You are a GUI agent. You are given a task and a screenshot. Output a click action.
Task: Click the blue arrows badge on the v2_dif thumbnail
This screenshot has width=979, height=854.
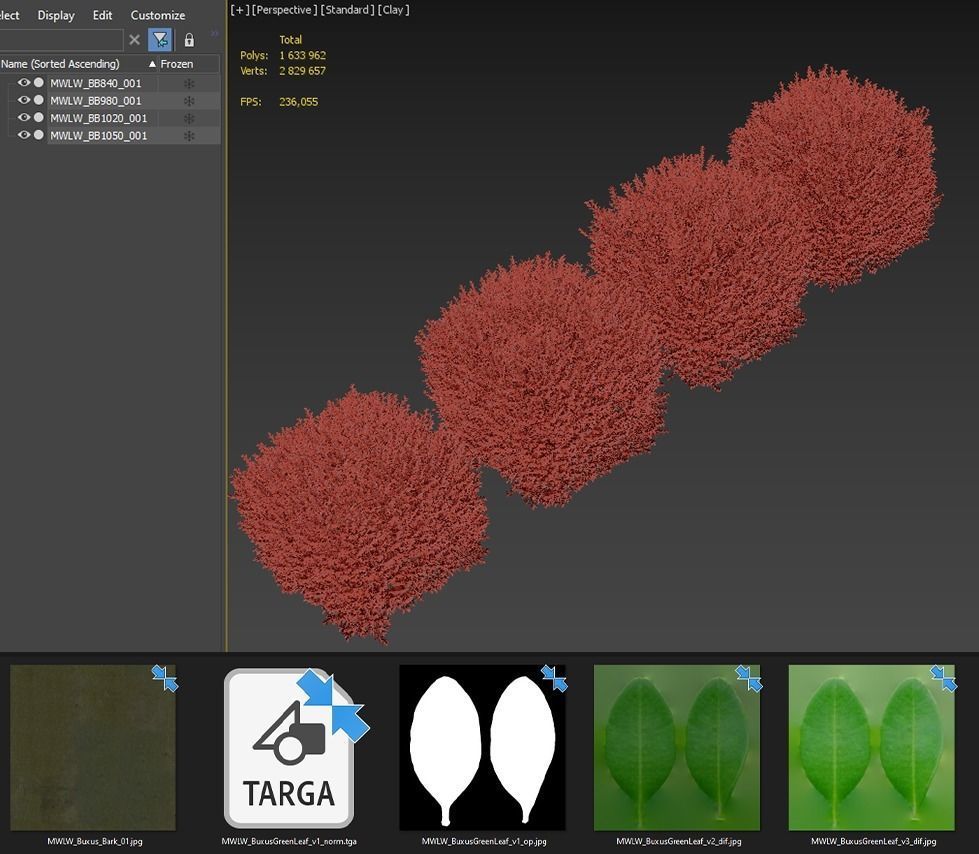[749, 679]
